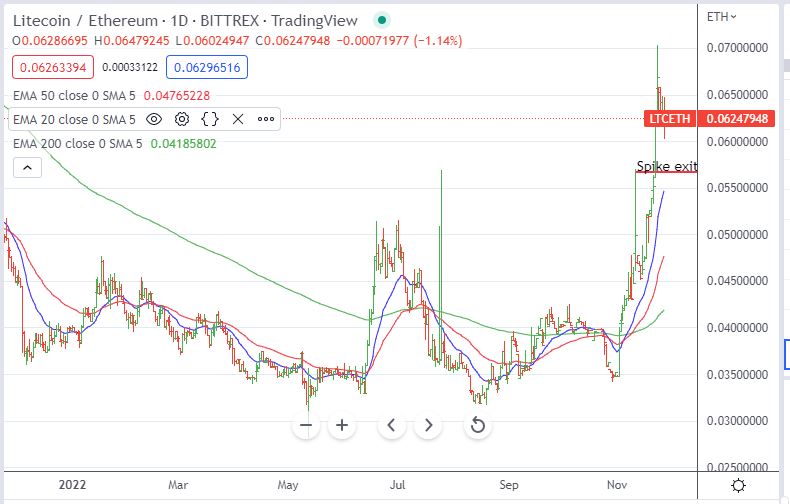Click the Jul label on time axis
790x504 pixels.
click(397, 485)
